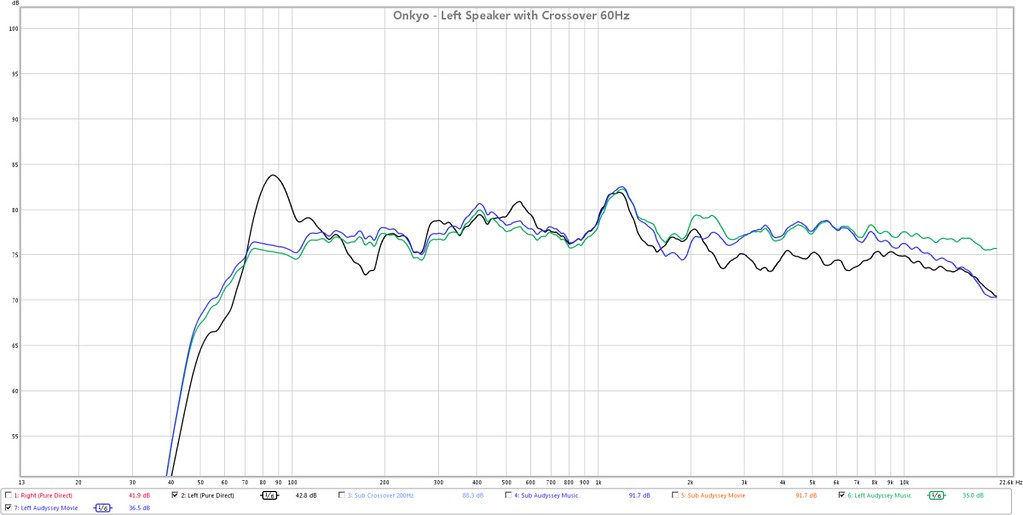Click the green 35.0 dB legend value
Screen dimensions: 1023x515
[x=972, y=495]
